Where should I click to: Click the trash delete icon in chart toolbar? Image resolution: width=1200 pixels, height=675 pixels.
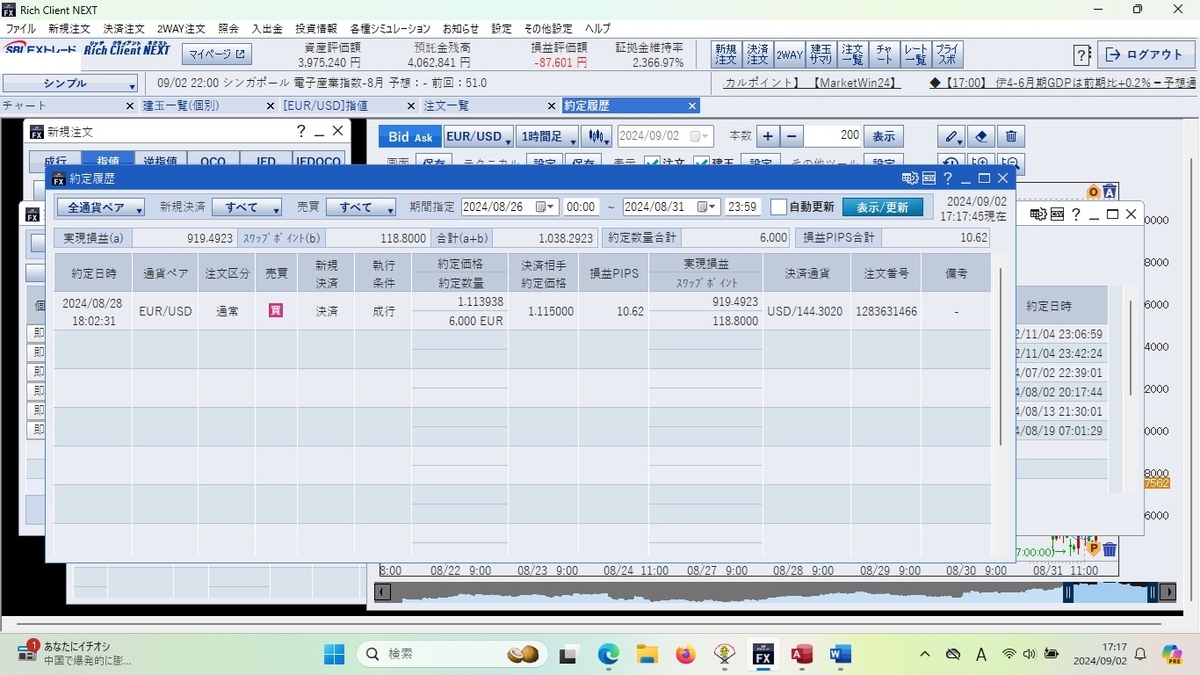pos(1011,137)
